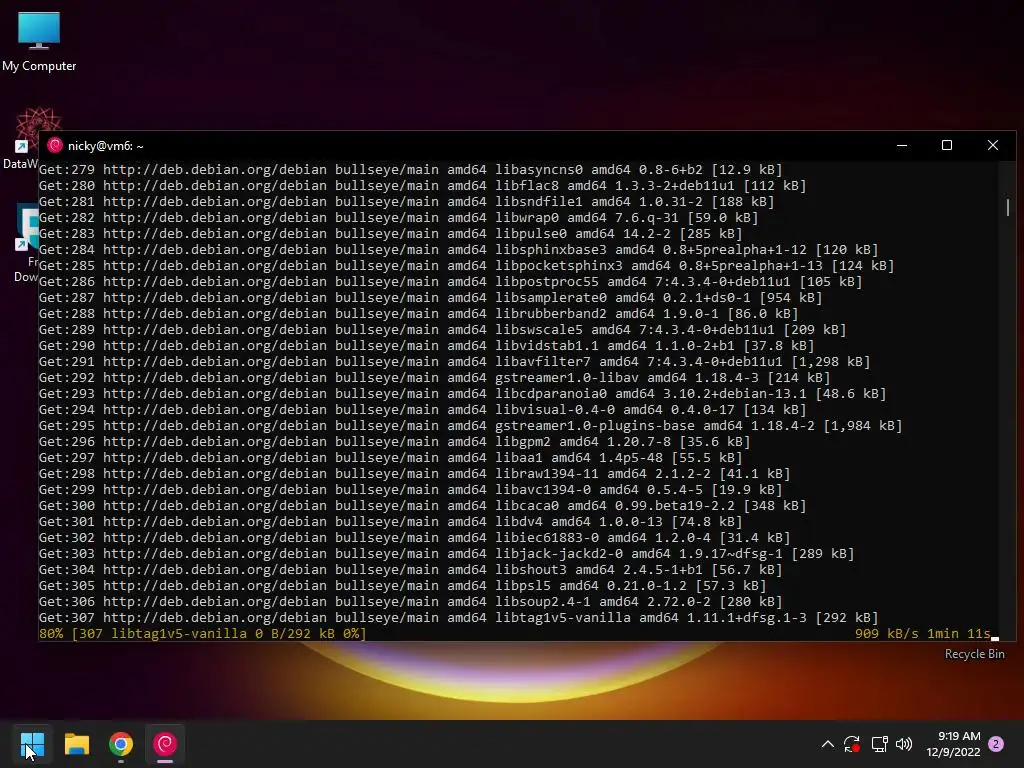Open the Windows Start menu
Viewport: 1024px width, 768px height.
pyautogui.click(x=32, y=744)
